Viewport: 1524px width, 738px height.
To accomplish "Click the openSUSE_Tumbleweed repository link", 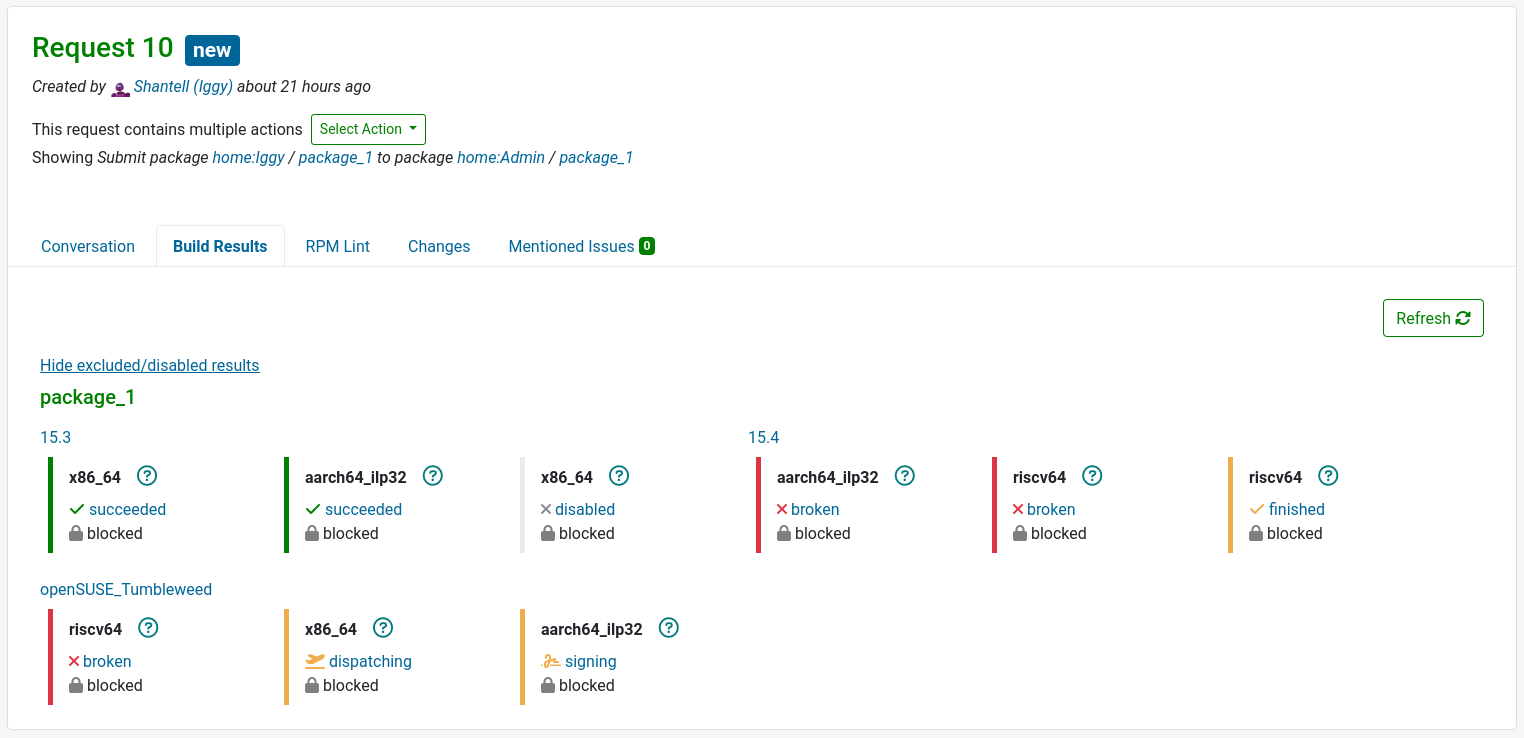I will coord(126,589).
